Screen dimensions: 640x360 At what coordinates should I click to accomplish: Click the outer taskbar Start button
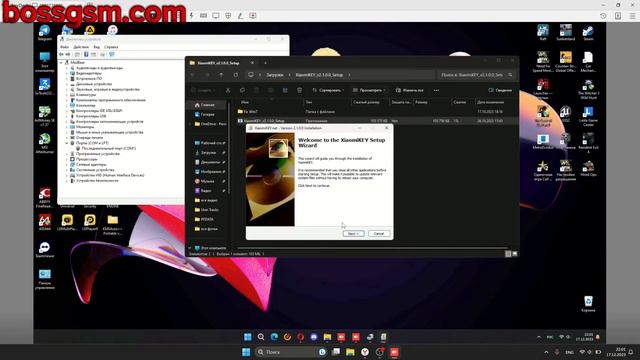pyautogui.click(x=246, y=352)
